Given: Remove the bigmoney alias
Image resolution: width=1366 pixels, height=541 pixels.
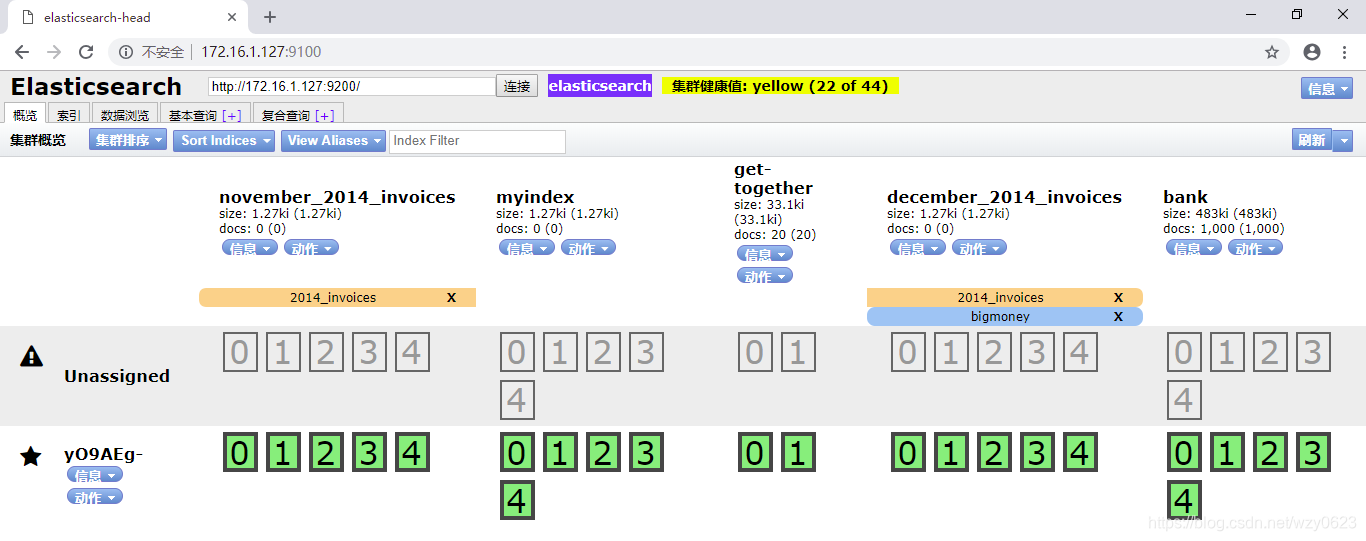Looking at the screenshot, I should point(1118,316).
